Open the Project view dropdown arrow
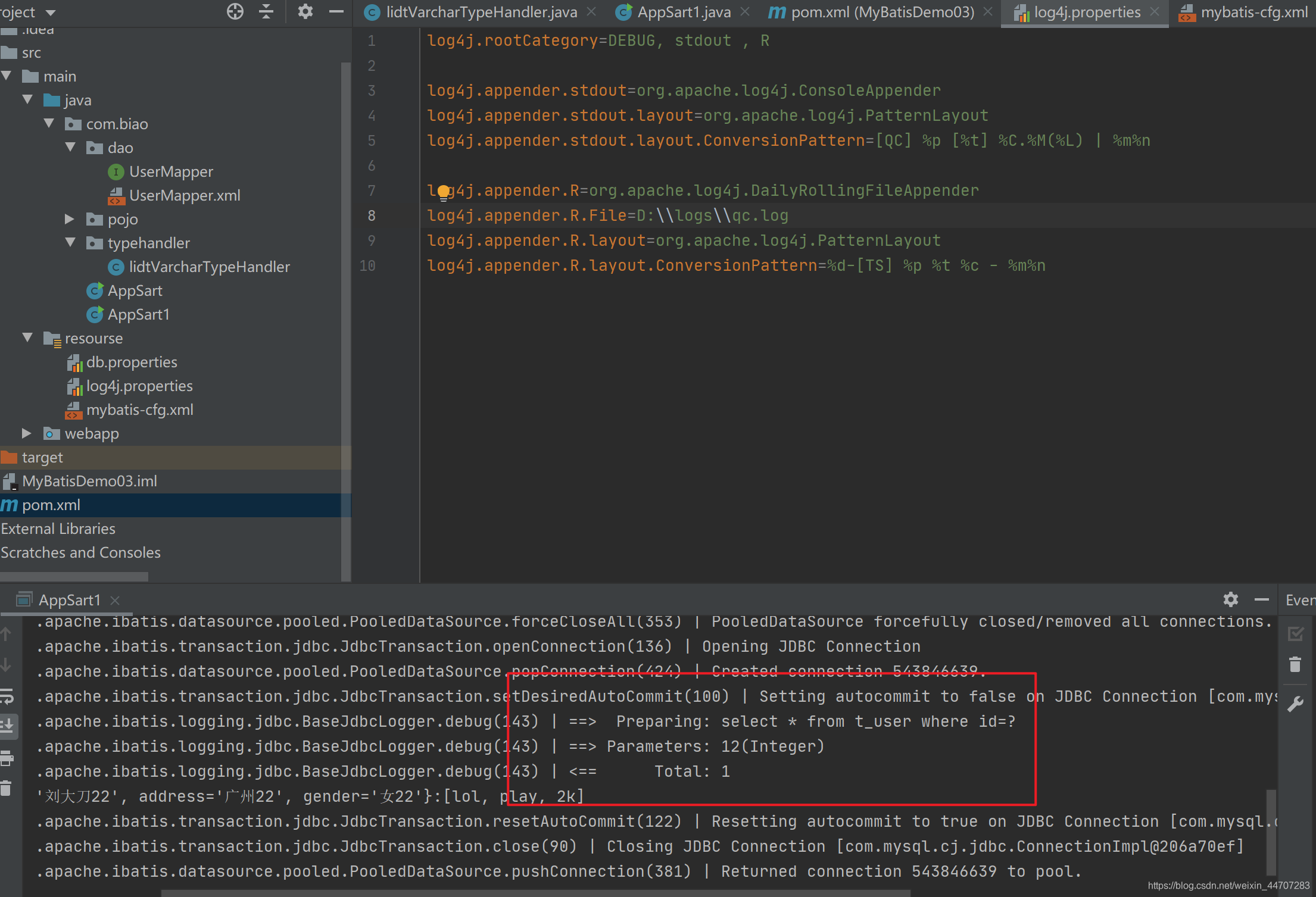The image size is (1316, 897). coord(51,12)
